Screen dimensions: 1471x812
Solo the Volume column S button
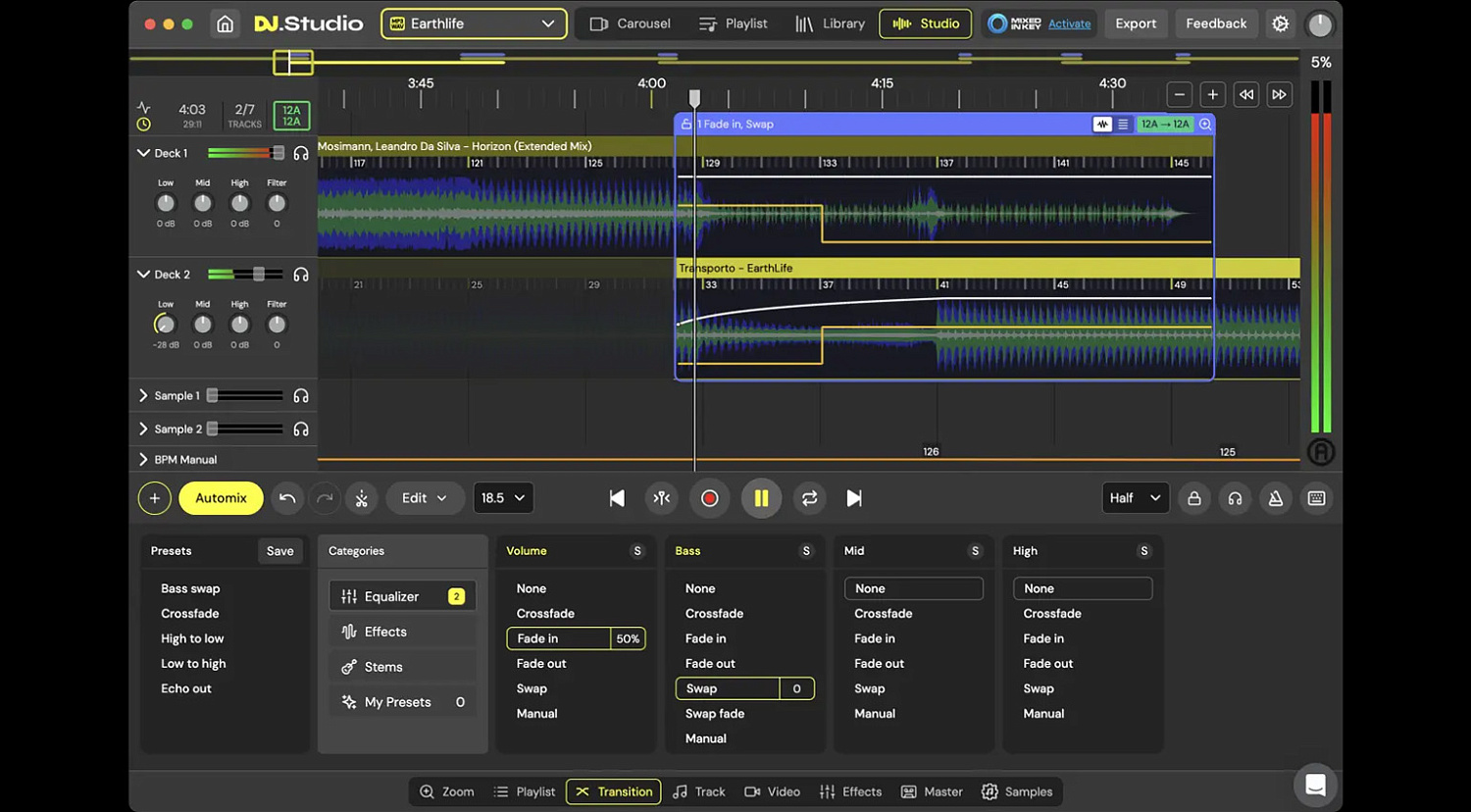637,551
